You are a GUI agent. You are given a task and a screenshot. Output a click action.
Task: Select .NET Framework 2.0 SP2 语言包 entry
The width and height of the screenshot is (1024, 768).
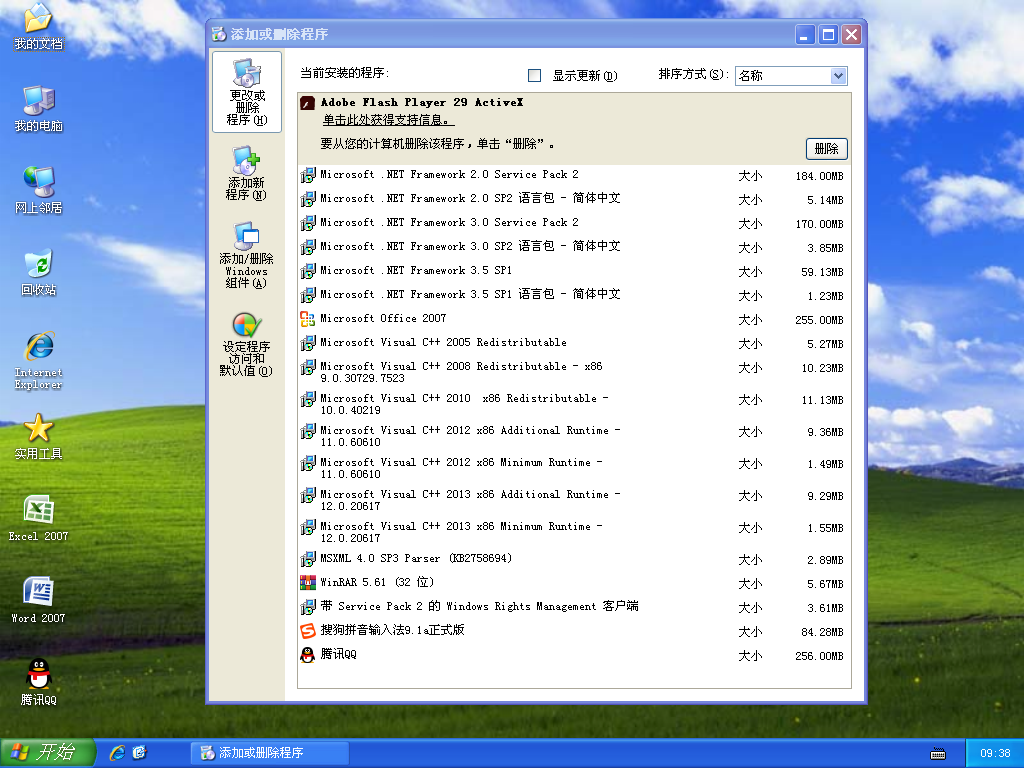tap(574, 199)
